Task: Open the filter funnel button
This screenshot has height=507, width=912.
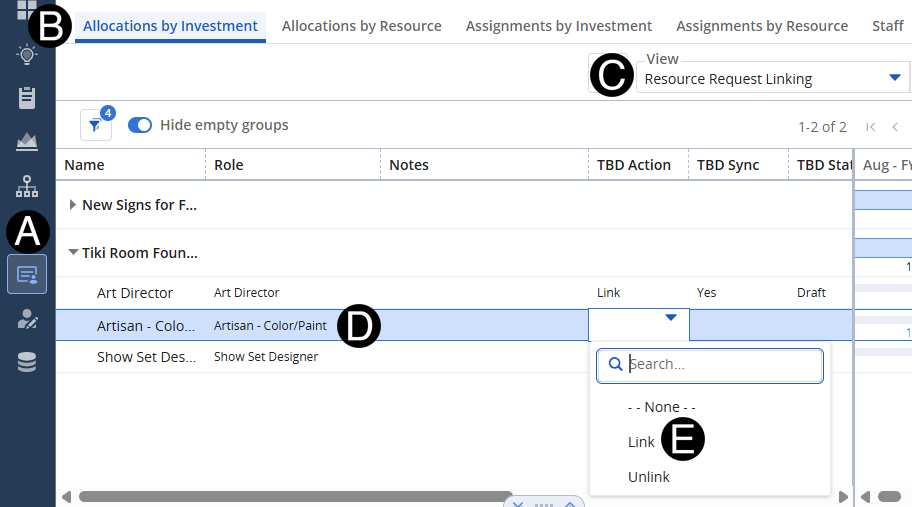Action: tap(95, 125)
